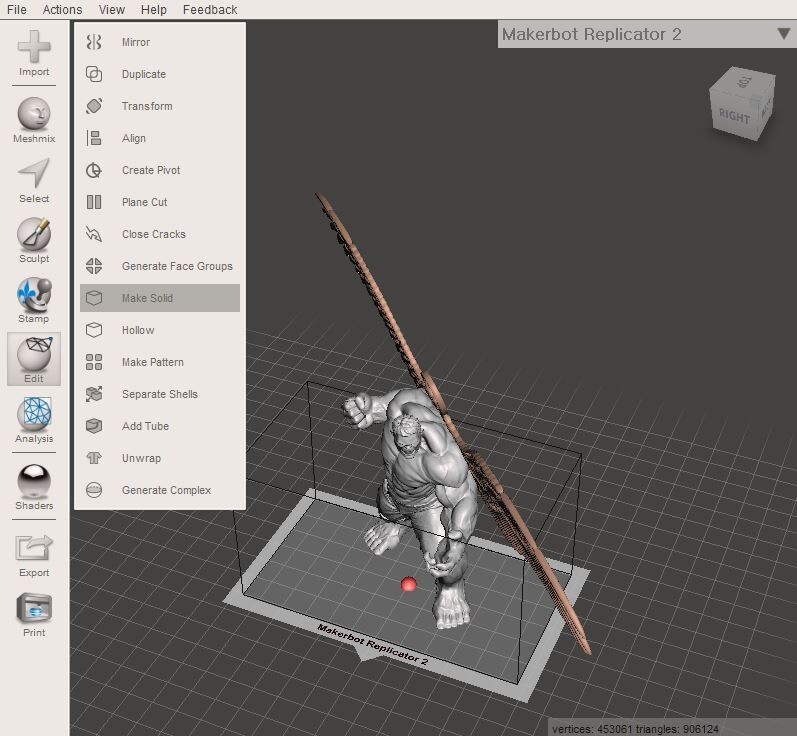This screenshot has width=797, height=736.
Task: Click the Generate Face Groups icon
Action: point(94,266)
